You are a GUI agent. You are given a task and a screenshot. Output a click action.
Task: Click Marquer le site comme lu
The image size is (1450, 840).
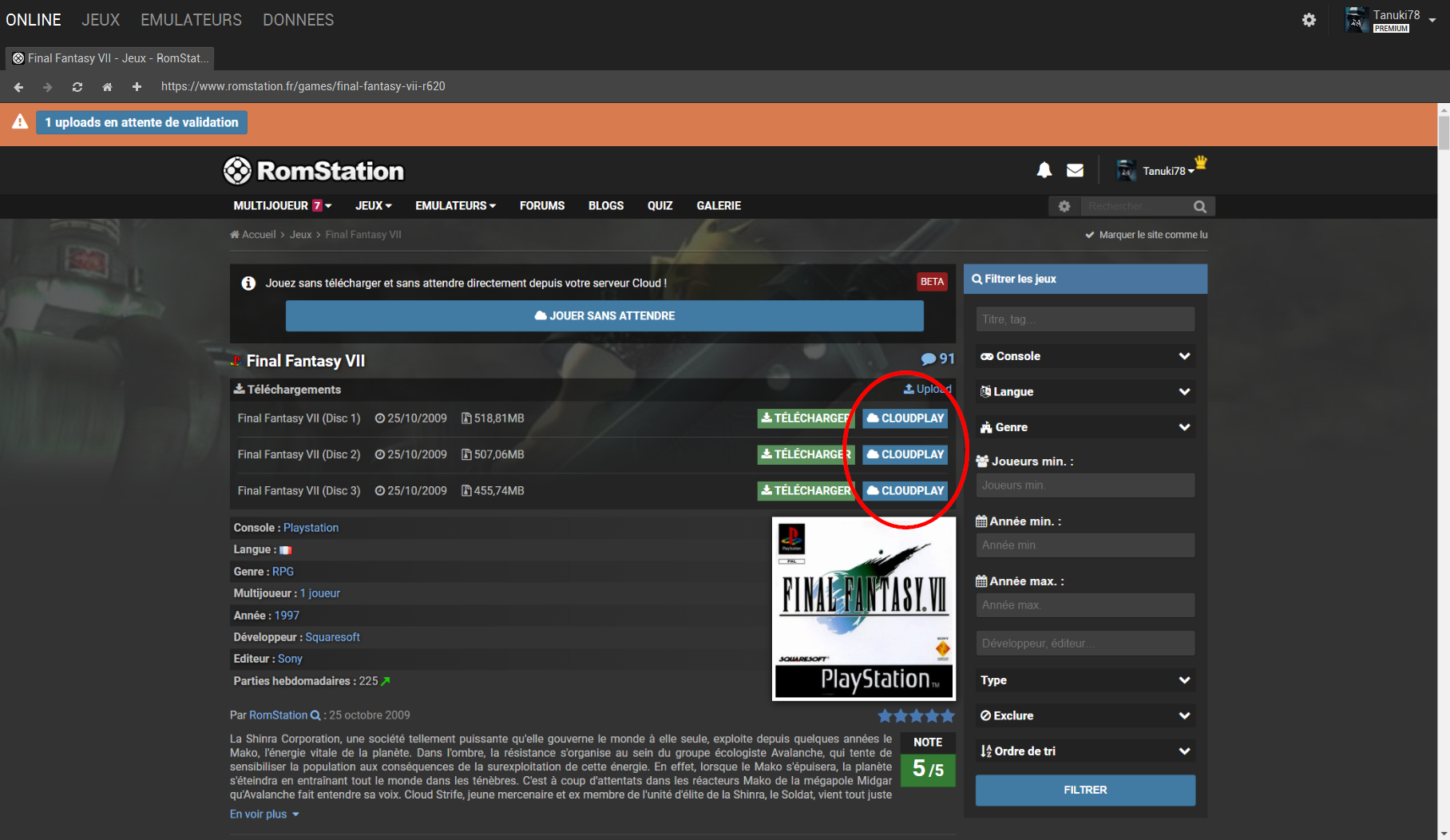1146,235
